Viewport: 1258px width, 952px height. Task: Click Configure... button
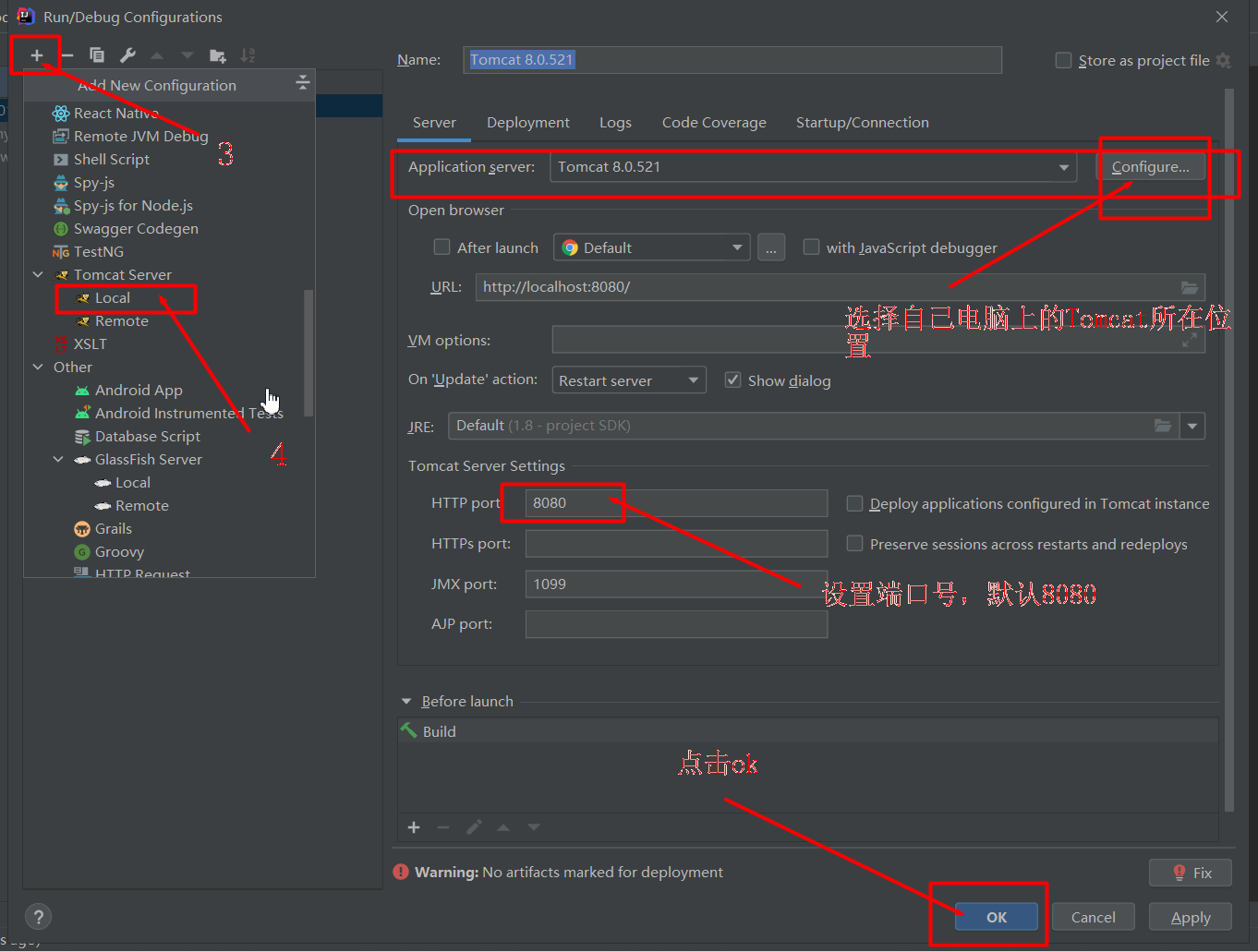[1150, 167]
